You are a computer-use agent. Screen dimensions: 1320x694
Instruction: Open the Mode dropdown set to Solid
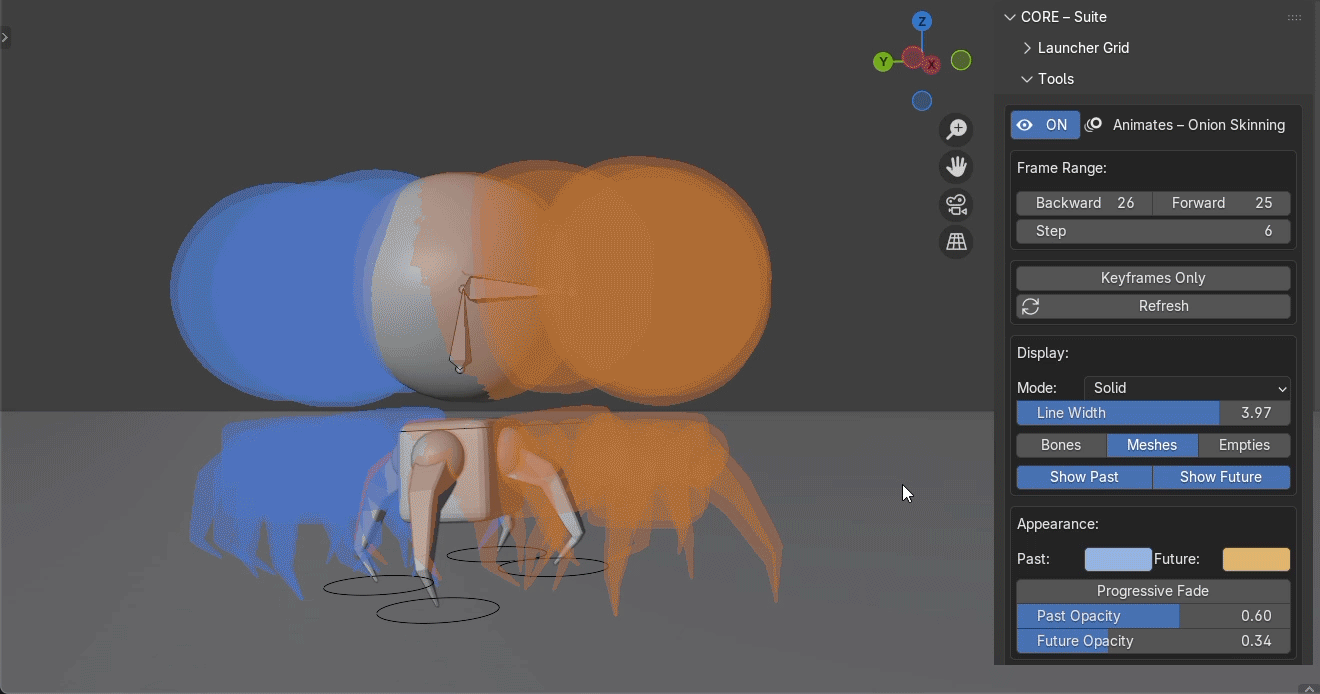[x=1187, y=388]
